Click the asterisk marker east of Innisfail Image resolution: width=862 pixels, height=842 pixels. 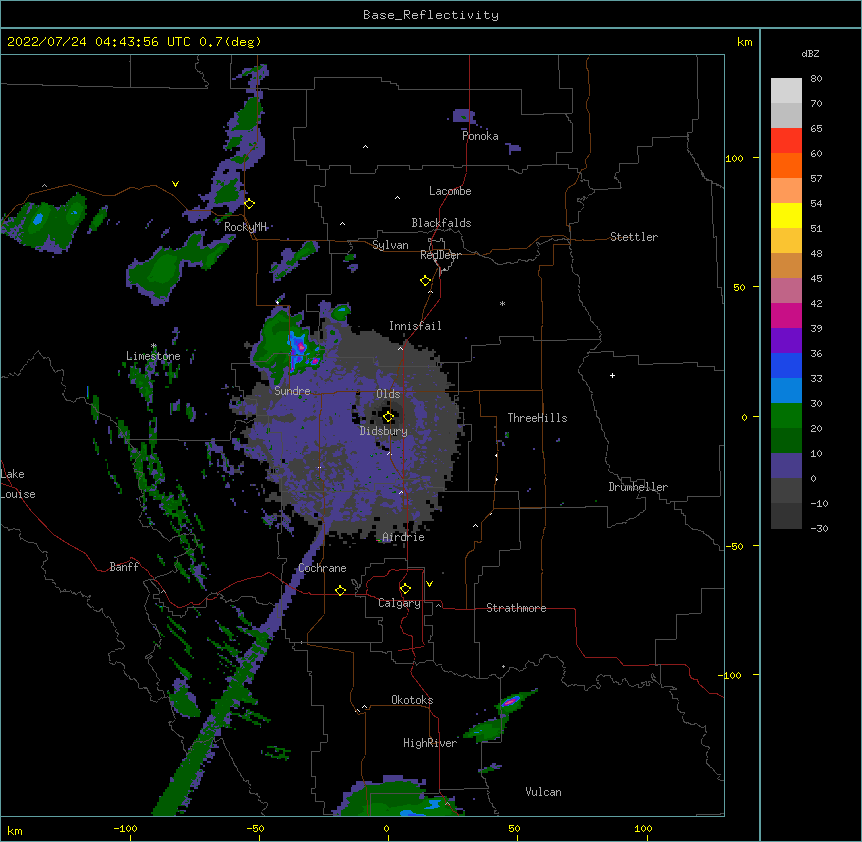[x=502, y=303]
